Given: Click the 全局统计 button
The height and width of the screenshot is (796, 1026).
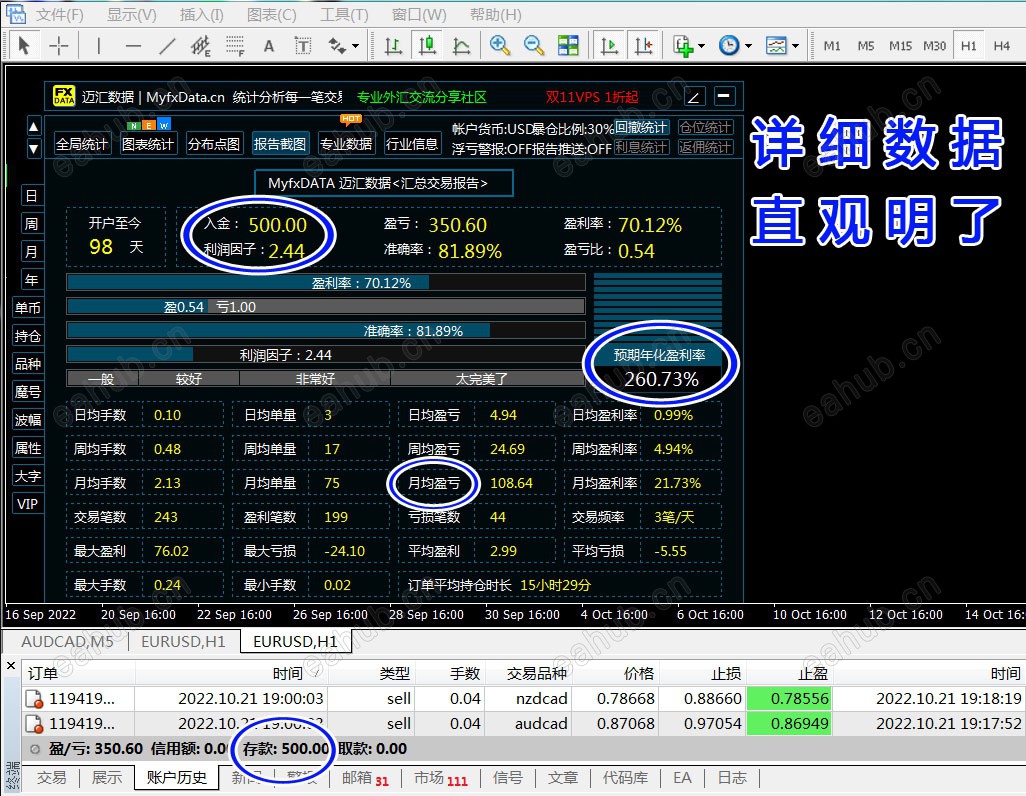Looking at the screenshot, I should (82, 144).
